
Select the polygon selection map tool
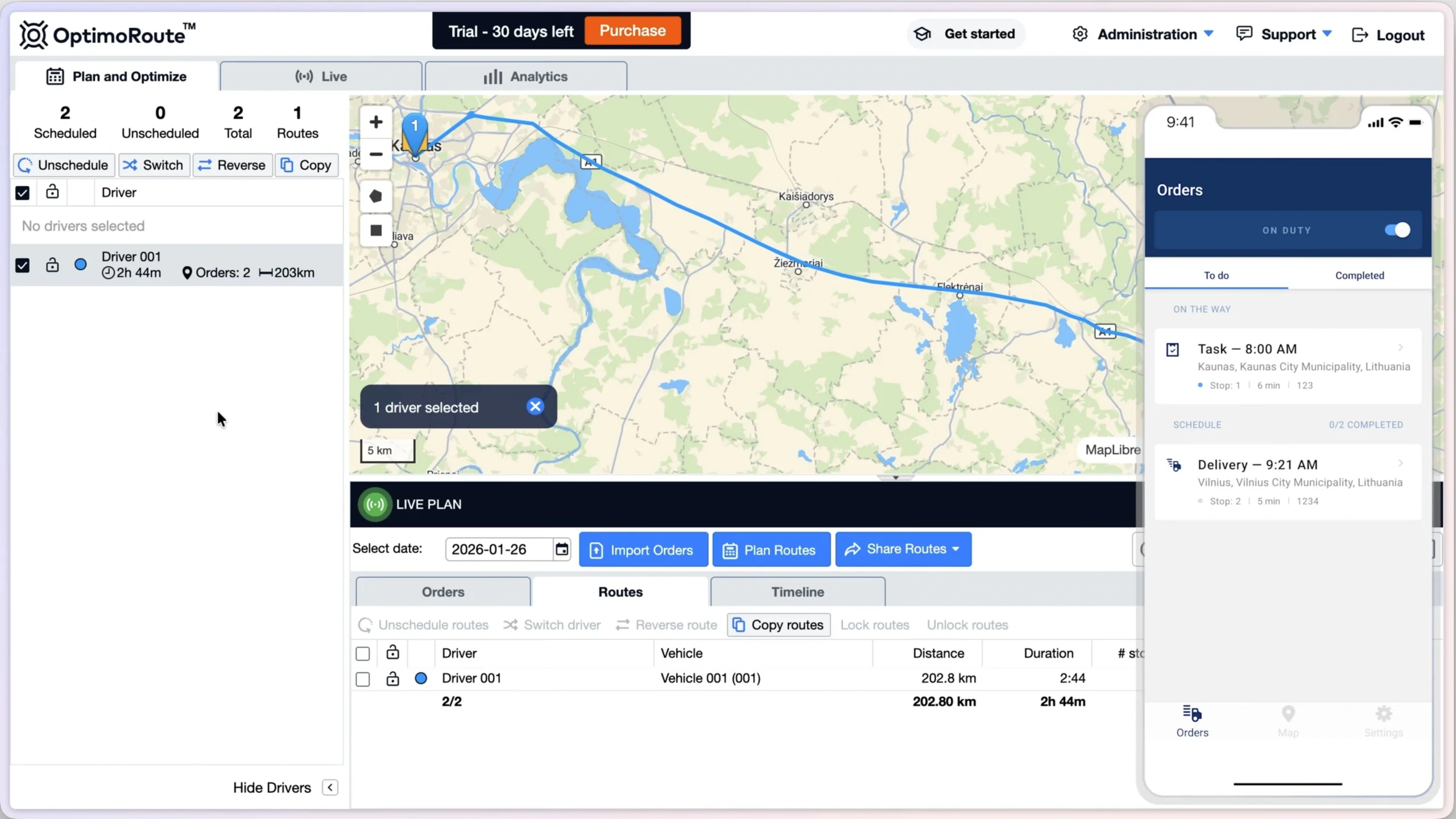pos(375,197)
